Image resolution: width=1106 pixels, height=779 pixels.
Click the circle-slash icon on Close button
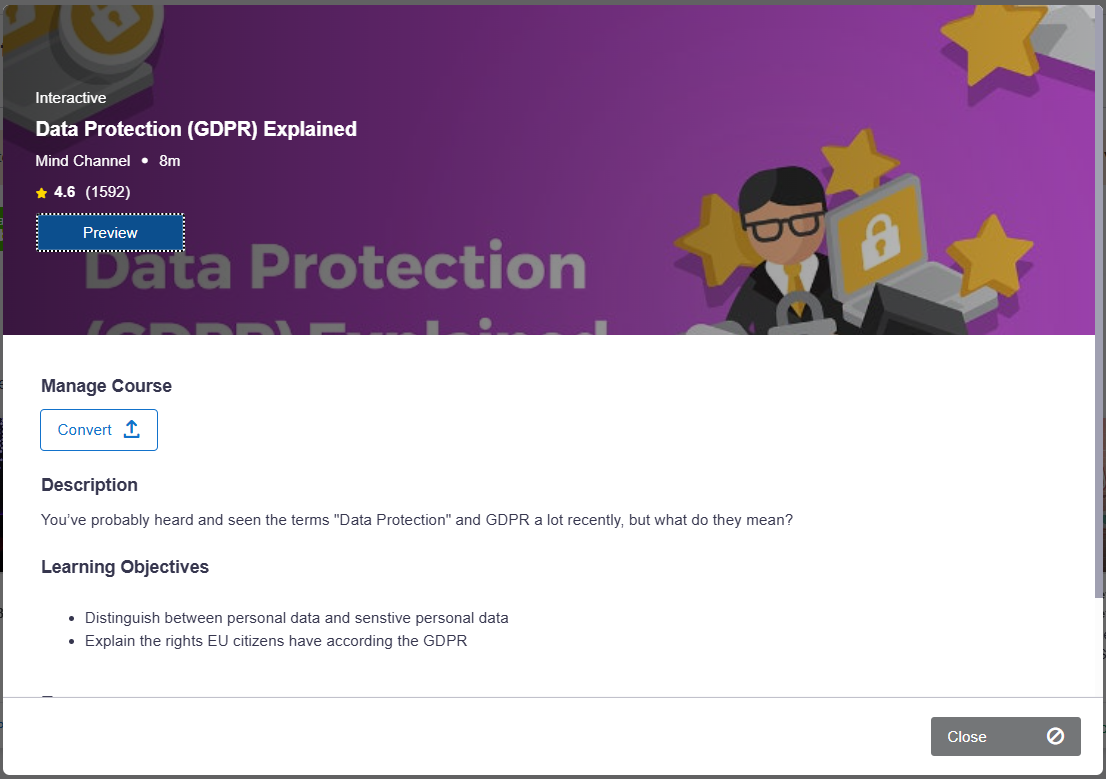coord(1055,736)
